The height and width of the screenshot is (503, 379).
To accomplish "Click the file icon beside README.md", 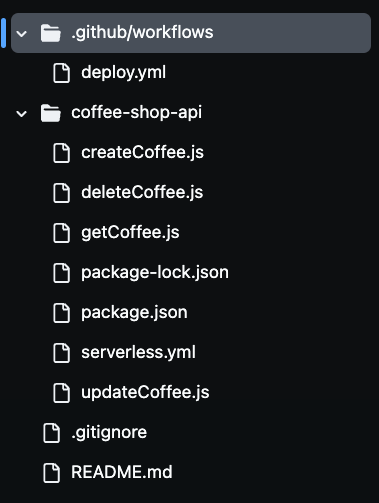I will 52,473.
